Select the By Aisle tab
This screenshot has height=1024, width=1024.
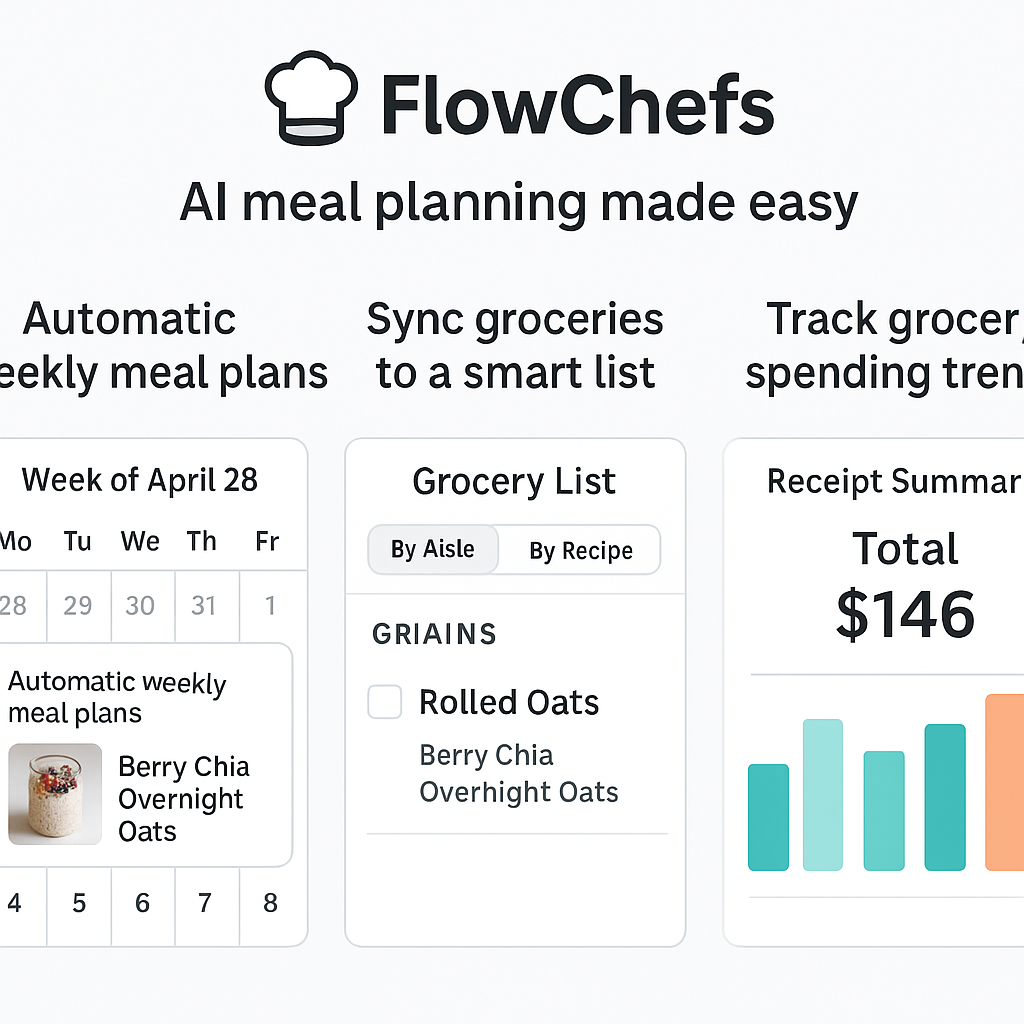[433, 549]
